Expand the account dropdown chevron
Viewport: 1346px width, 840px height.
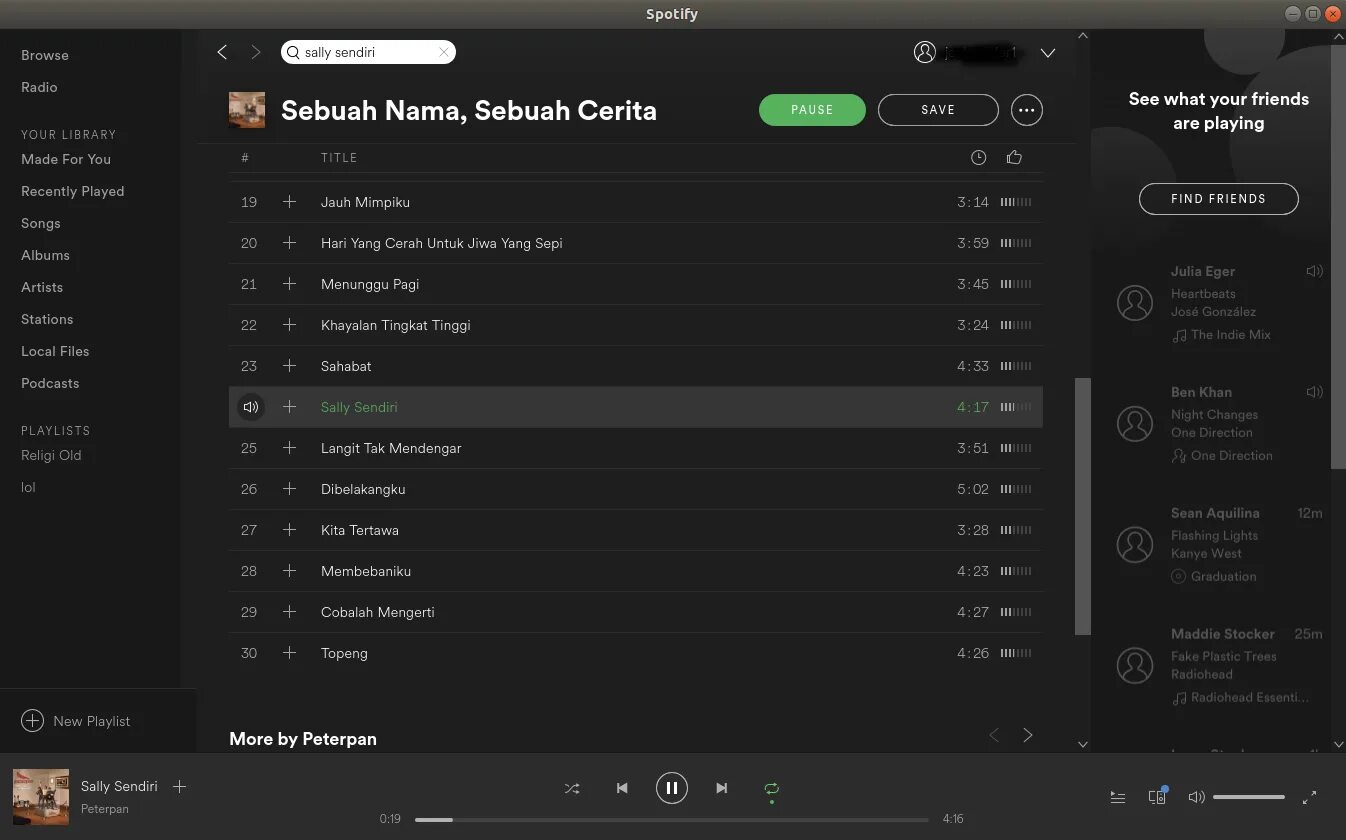(x=1048, y=53)
